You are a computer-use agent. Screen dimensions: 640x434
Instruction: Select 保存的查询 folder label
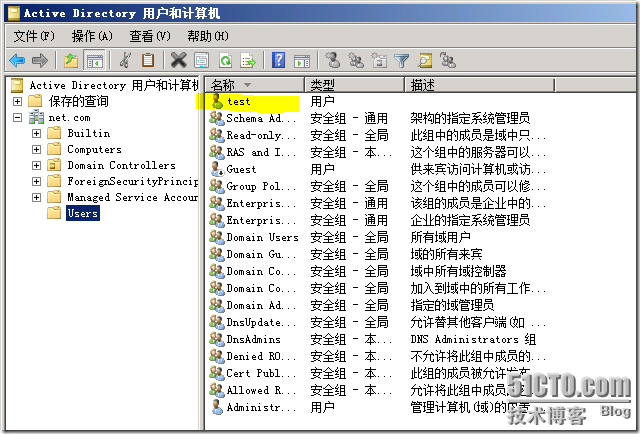point(79,101)
